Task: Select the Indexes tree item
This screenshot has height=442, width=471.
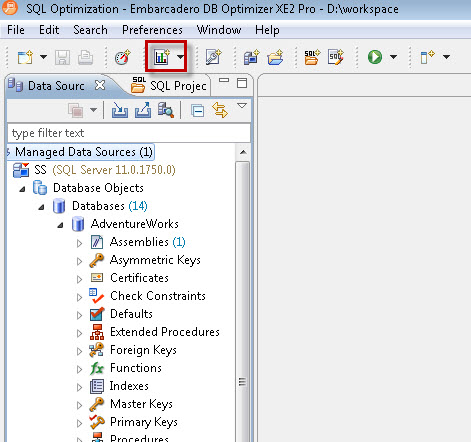Action: click(129, 386)
